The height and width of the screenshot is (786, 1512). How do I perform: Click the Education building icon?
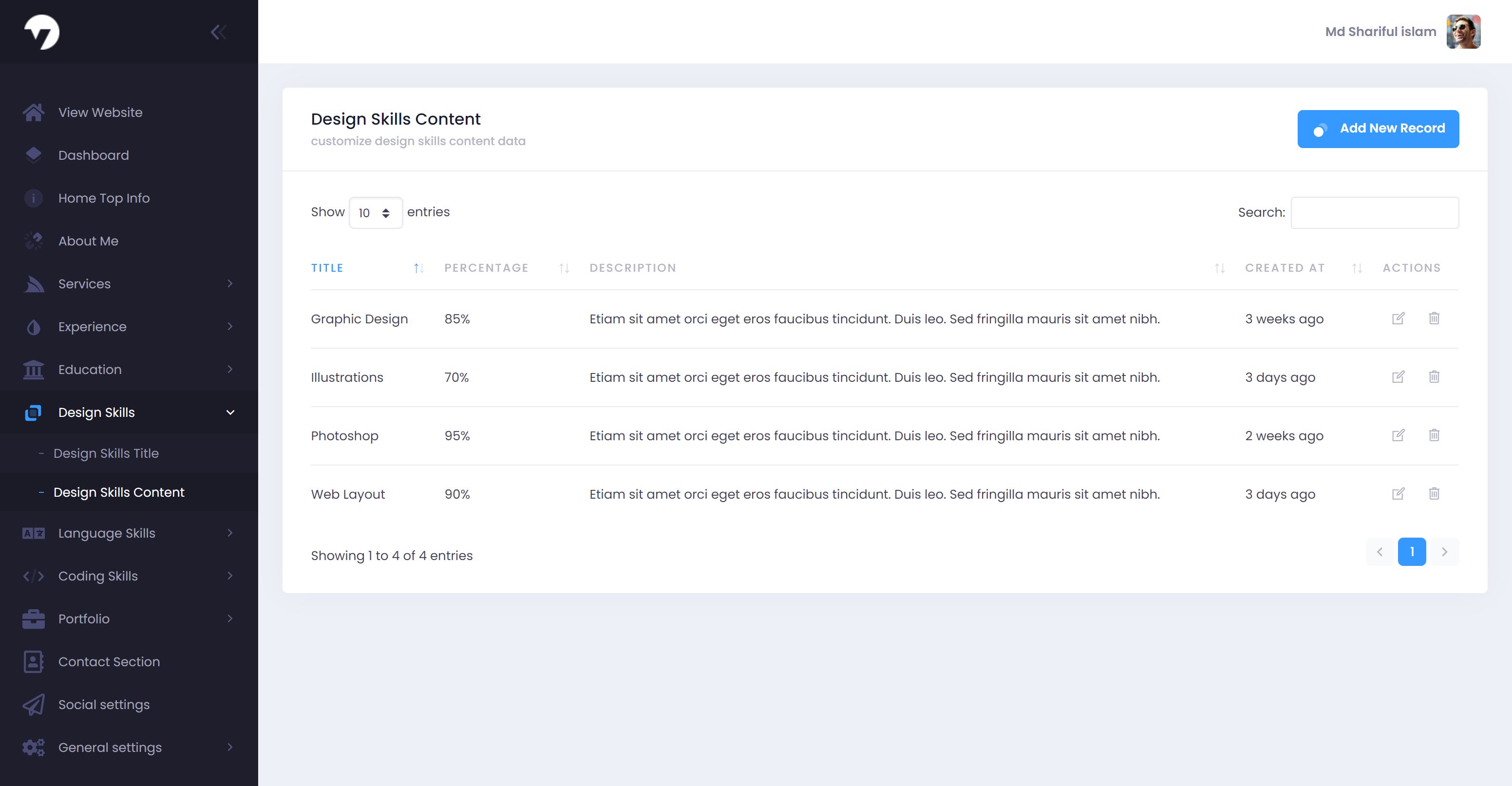pyautogui.click(x=34, y=369)
